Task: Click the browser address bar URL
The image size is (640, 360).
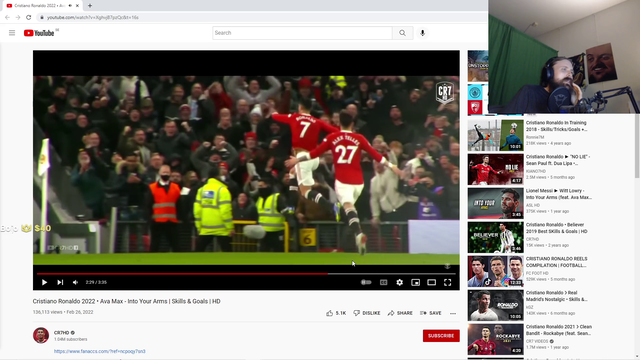Action: pyautogui.click(x=93, y=18)
